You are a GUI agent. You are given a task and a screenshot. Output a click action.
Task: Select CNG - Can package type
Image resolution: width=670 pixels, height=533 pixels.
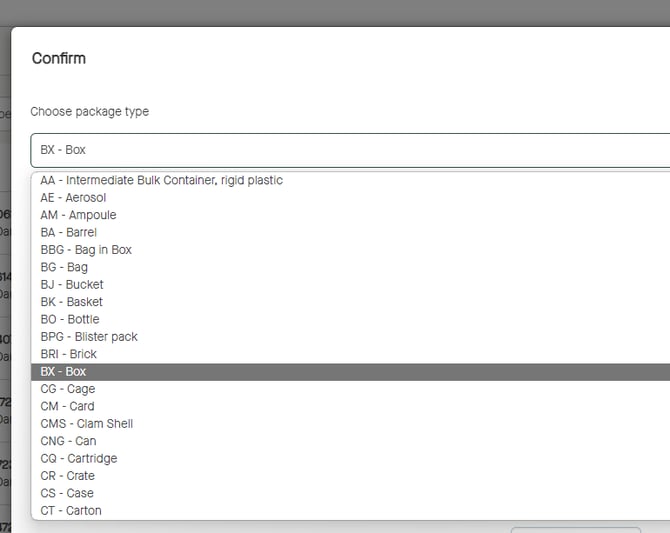68,441
